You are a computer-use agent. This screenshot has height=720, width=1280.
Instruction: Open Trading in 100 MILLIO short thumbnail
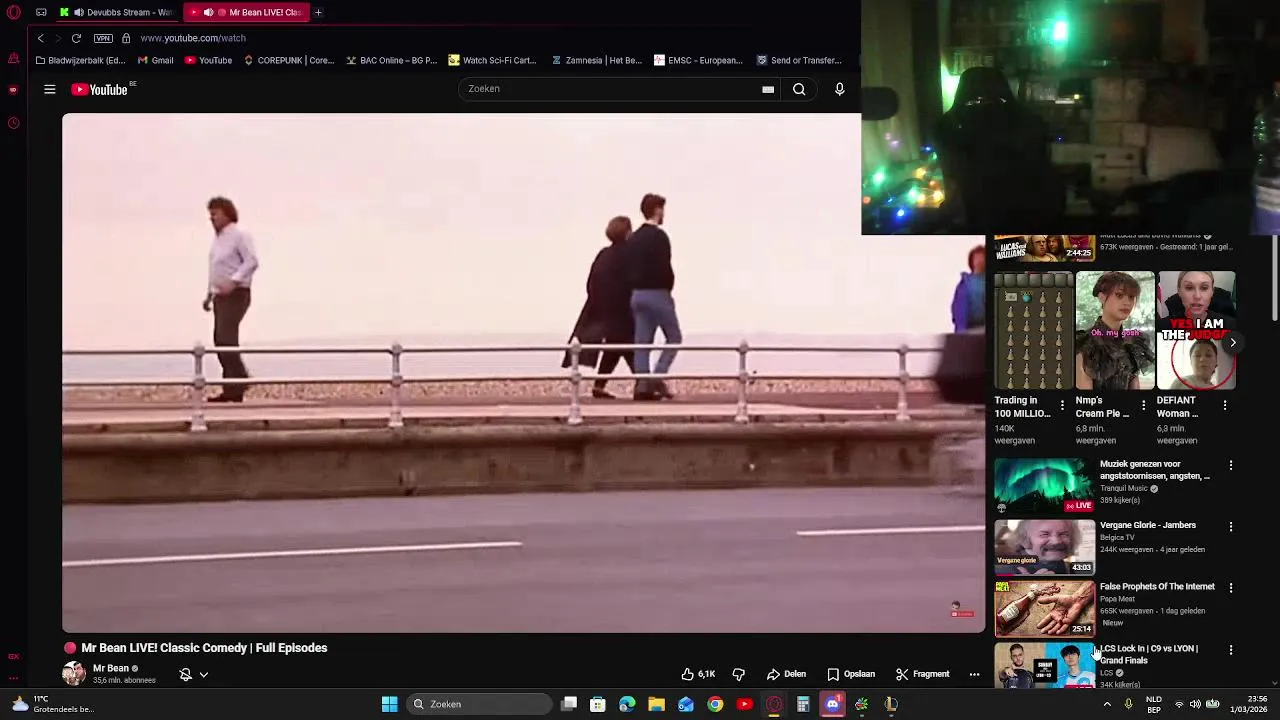[1033, 330]
